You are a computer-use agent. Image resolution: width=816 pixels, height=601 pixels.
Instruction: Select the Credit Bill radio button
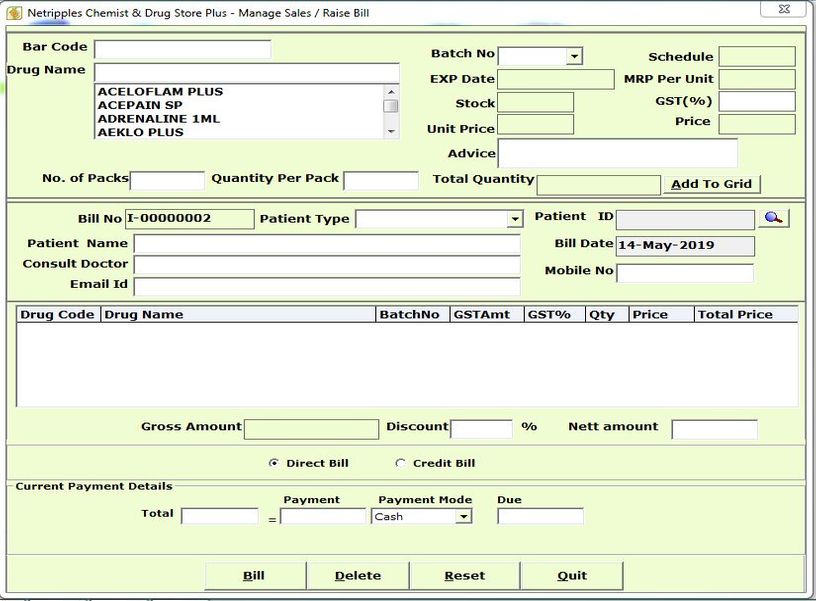point(400,463)
